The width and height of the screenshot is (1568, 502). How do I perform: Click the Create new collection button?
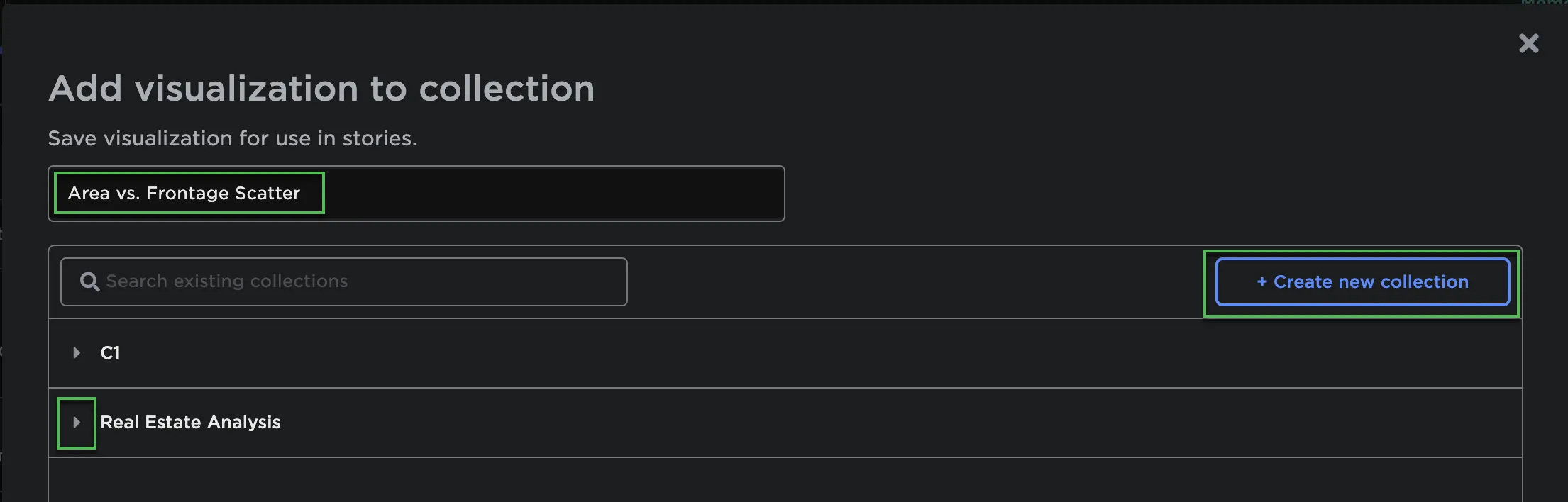click(x=1362, y=282)
